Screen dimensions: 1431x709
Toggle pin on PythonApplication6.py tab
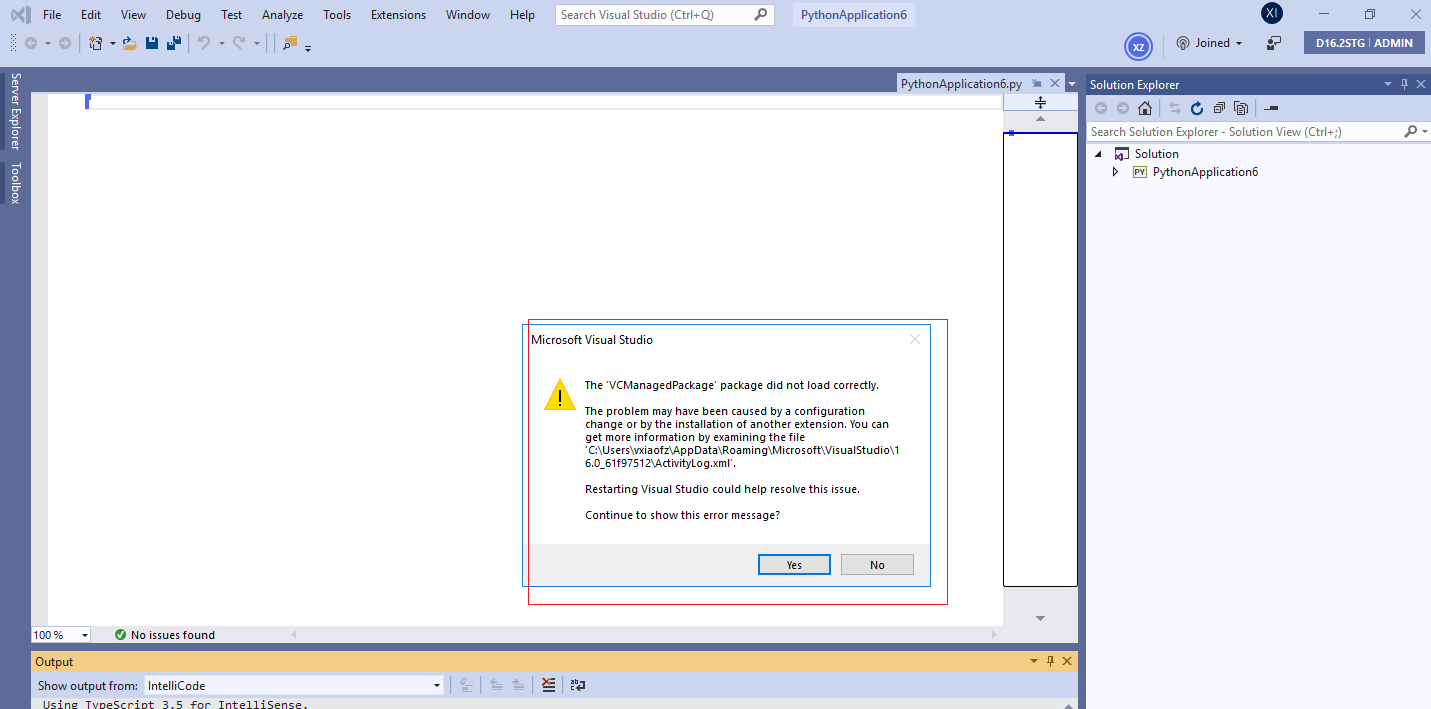pos(1037,84)
